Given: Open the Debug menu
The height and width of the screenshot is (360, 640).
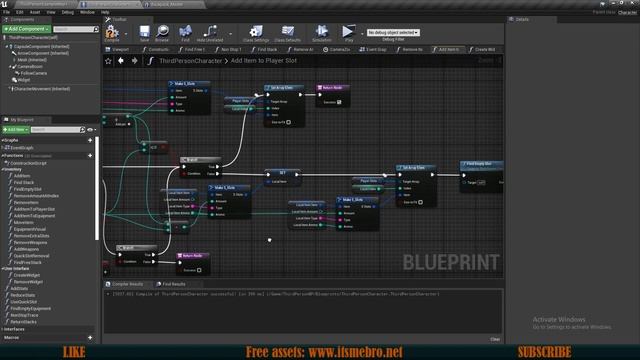Looking at the screenshot, I should (x=68, y=13).
